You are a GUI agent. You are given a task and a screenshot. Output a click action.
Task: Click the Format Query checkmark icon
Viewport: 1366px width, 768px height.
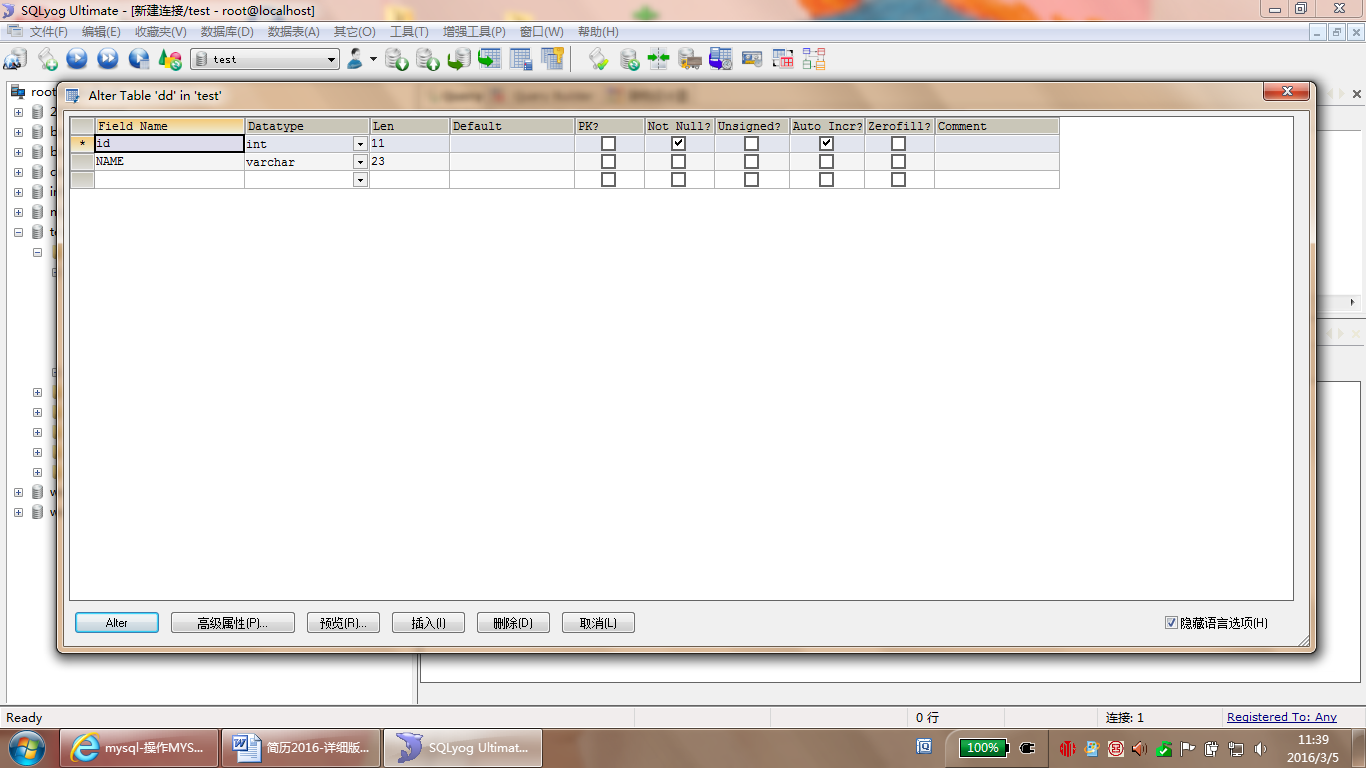click(598, 59)
